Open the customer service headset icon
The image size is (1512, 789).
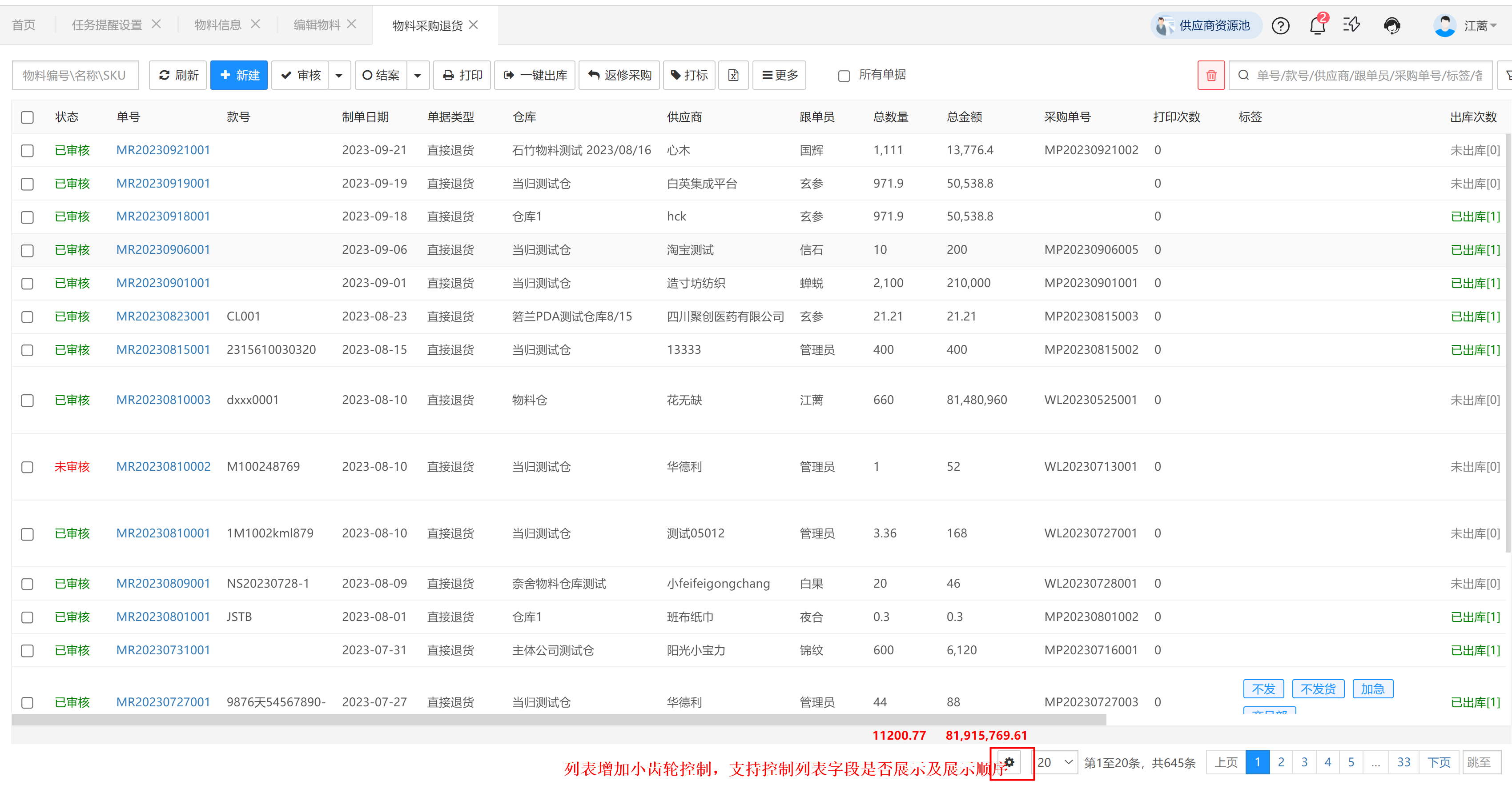tap(1391, 25)
